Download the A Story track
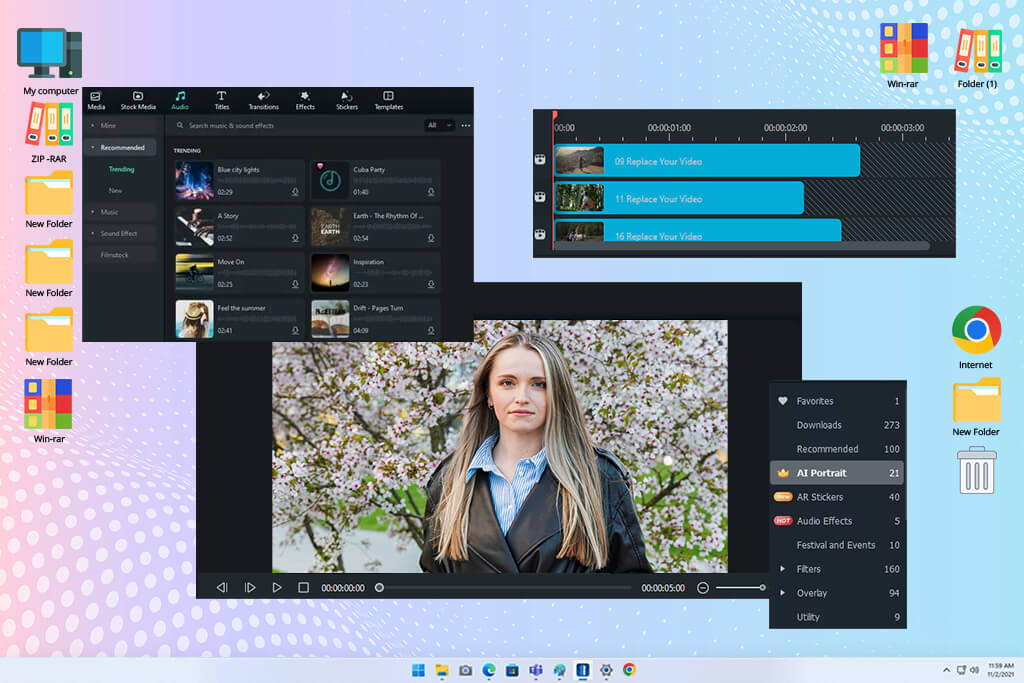Viewport: 1024px width, 683px height. pos(295,238)
